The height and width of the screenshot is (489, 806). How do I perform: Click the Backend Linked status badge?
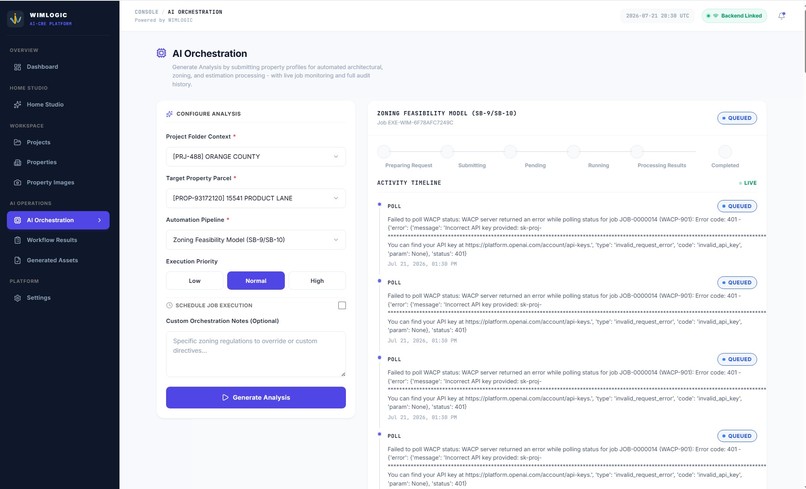(x=735, y=16)
